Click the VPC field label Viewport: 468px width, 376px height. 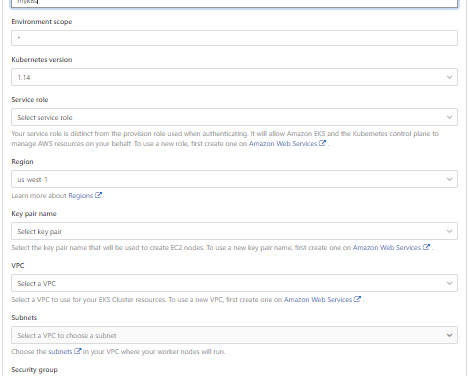coord(18,266)
